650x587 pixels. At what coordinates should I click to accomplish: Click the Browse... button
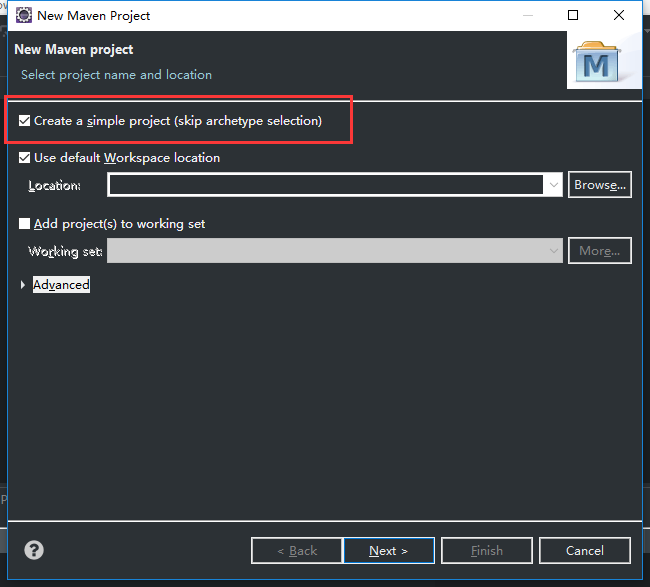[x=600, y=184]
